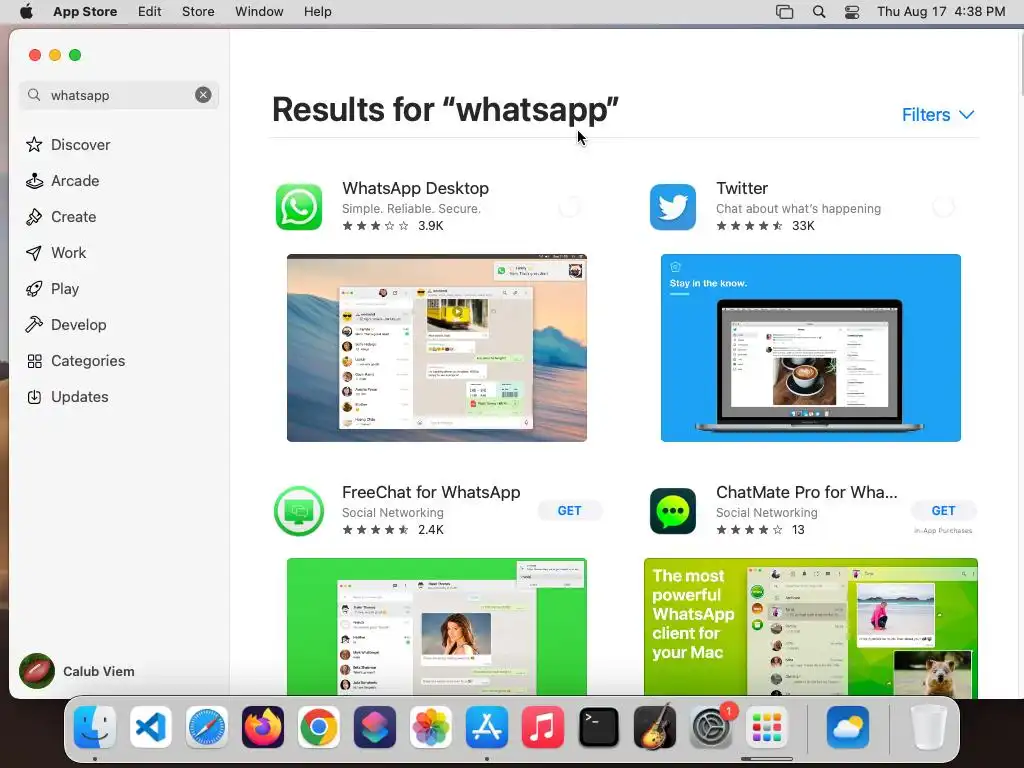Viewport: 1024px width, 768px height.
Task: Click Calub Viem profile avatar
Action: pos(37,671)
